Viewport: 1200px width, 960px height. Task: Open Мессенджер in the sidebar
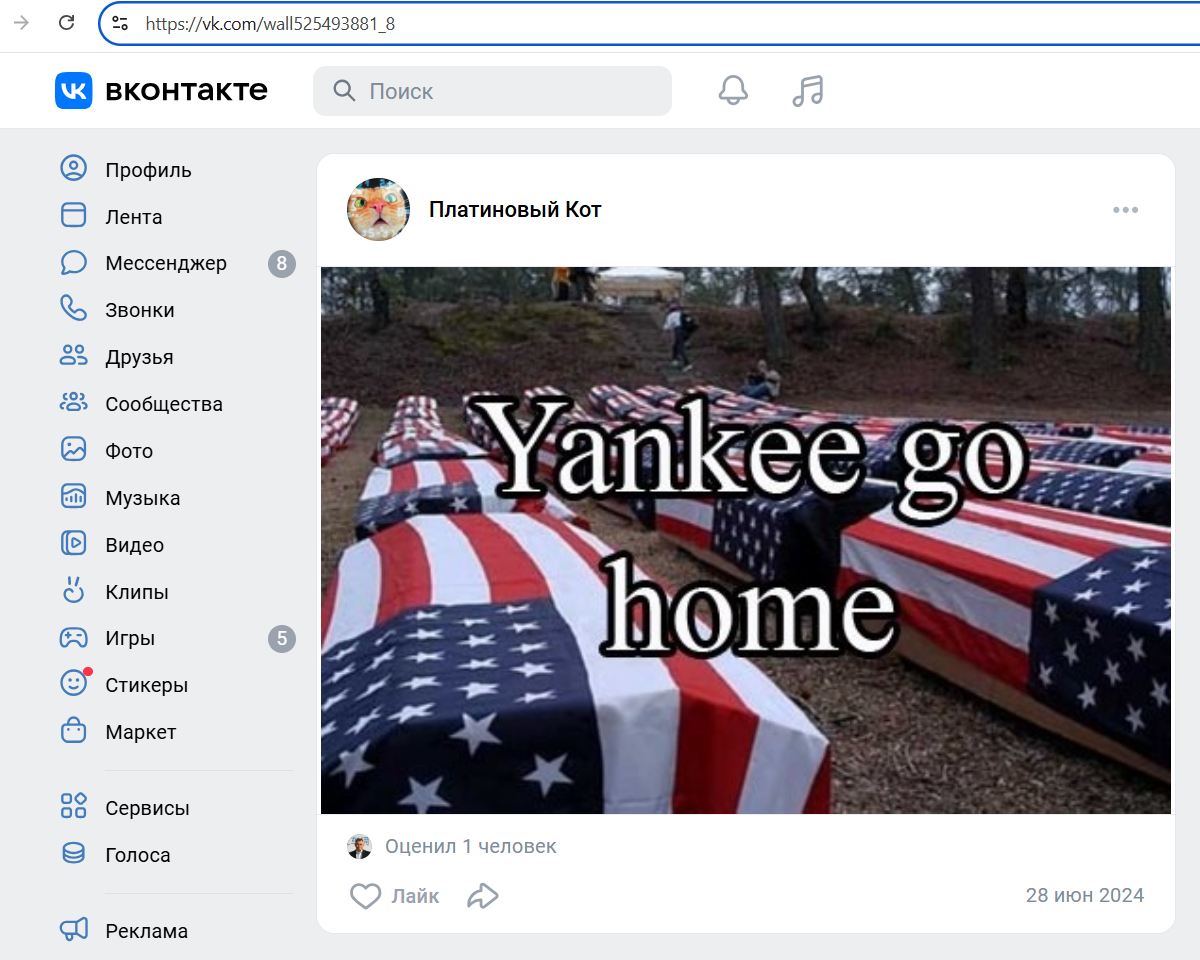pos(165,263)
